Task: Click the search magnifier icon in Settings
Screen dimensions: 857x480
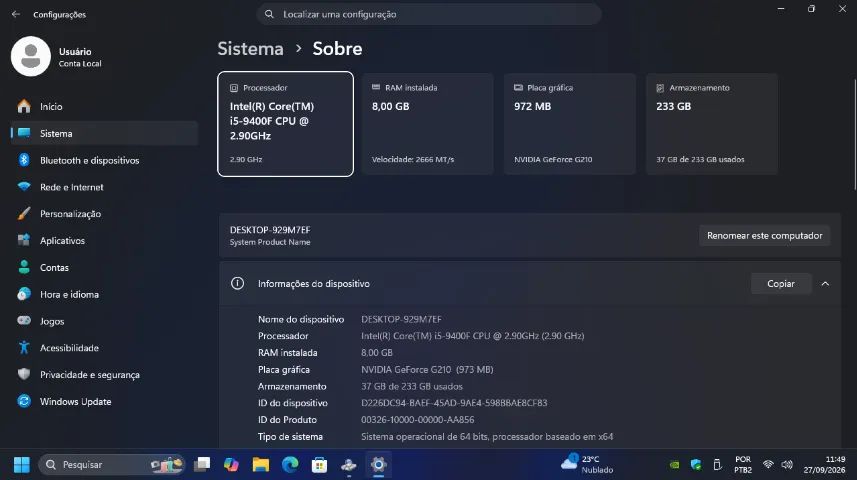Action: point(269,14)
